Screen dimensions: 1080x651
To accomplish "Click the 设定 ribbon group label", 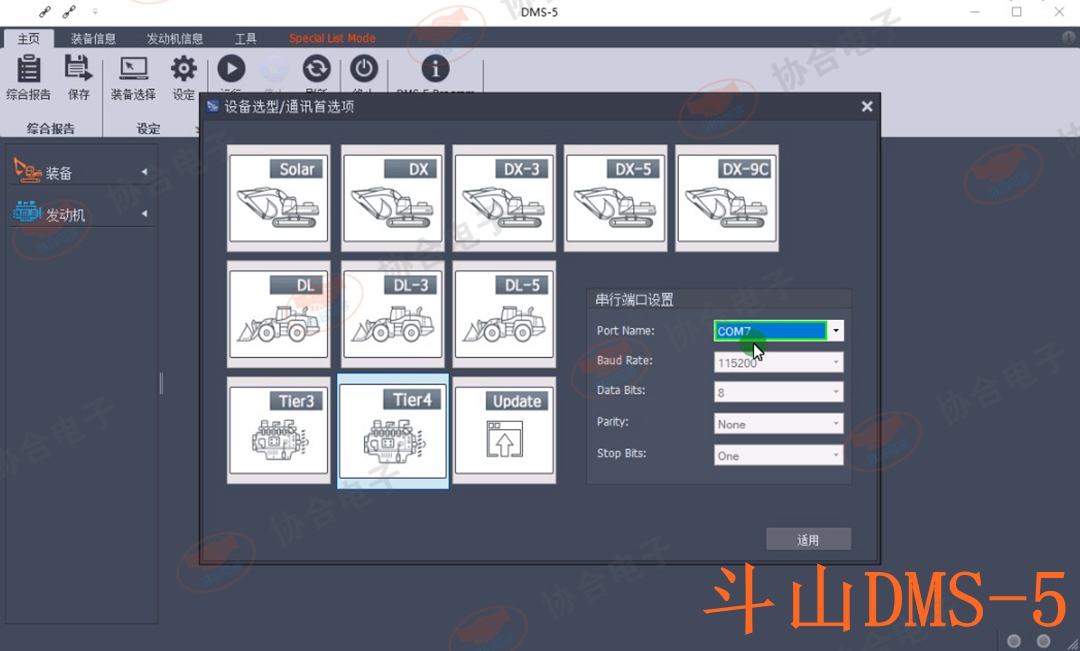I will (x=148, y=128).
